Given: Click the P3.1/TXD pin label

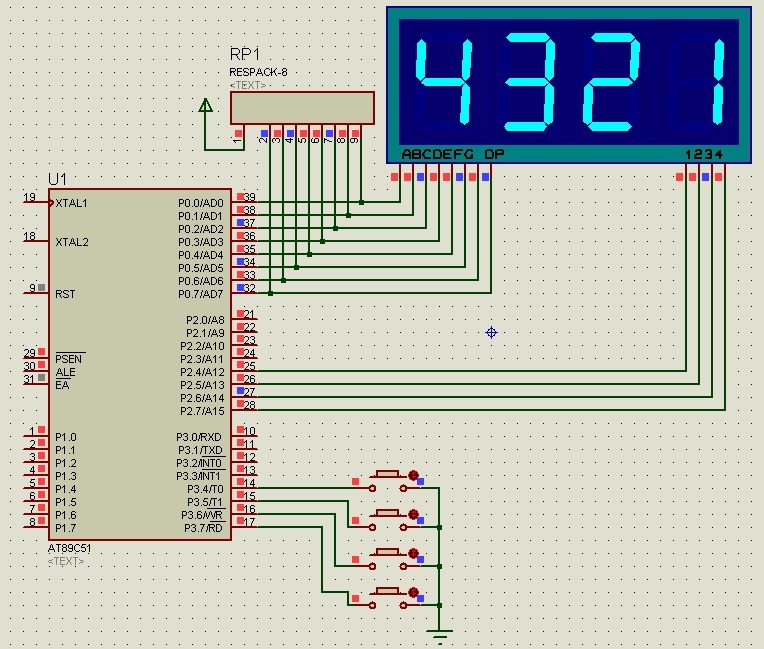Looking at the screenshot, I should point(200,450).
